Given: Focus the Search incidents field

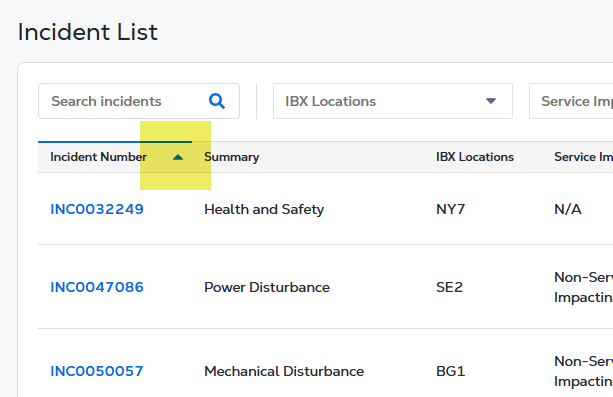Looking at the screenshot, I should pyautogui.click(x=139, y=101).
